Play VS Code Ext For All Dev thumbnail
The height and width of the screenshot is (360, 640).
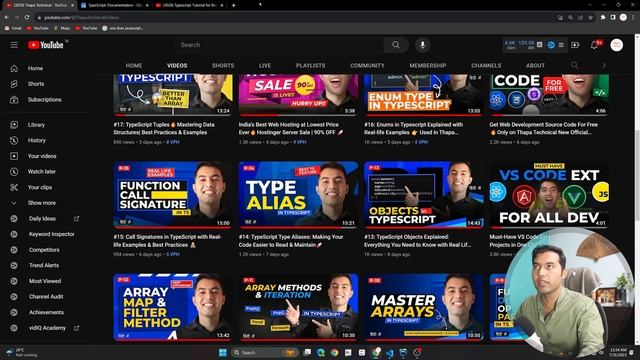(549, 195)
